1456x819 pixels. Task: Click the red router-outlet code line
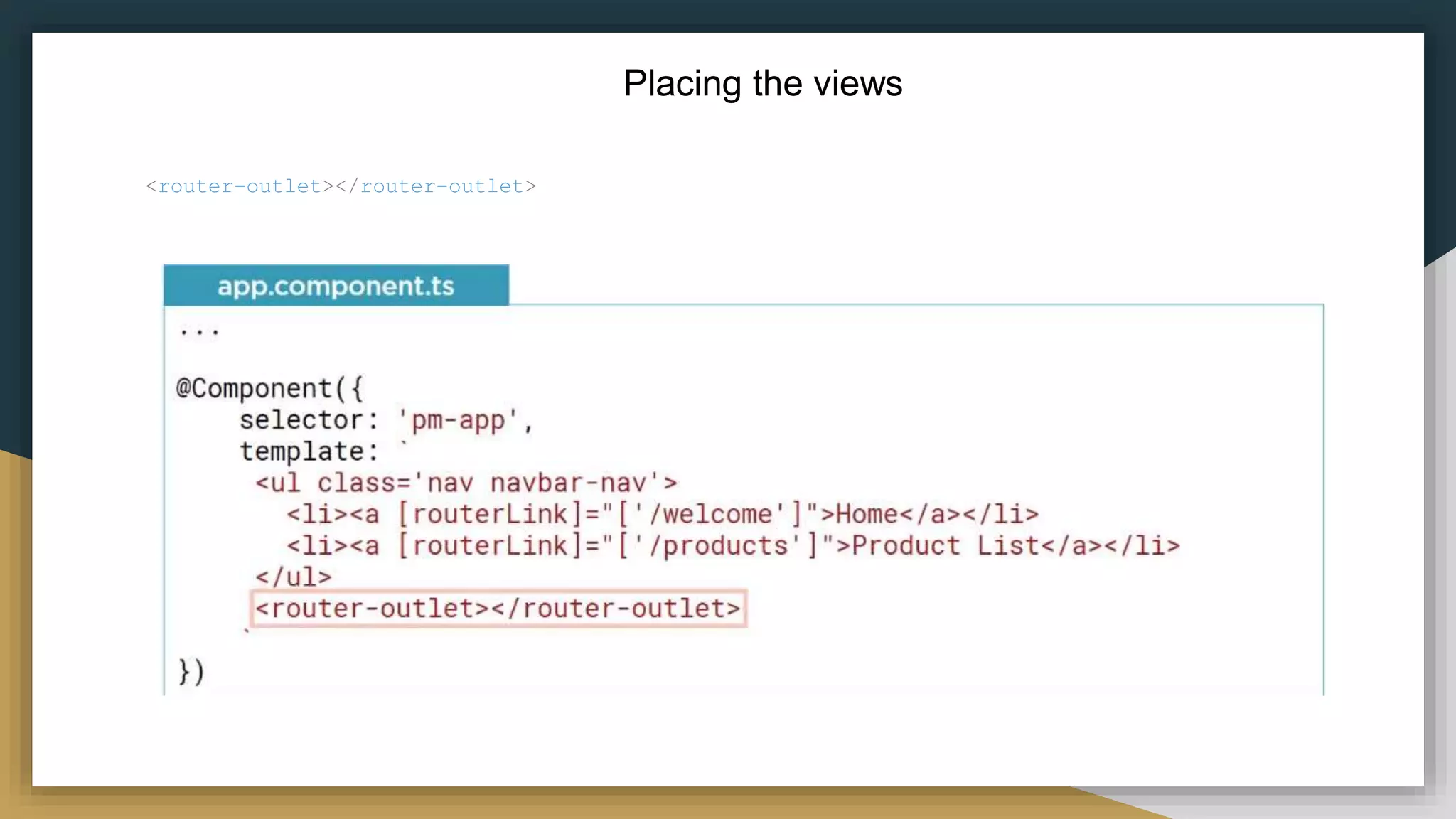tap(498, 609)
